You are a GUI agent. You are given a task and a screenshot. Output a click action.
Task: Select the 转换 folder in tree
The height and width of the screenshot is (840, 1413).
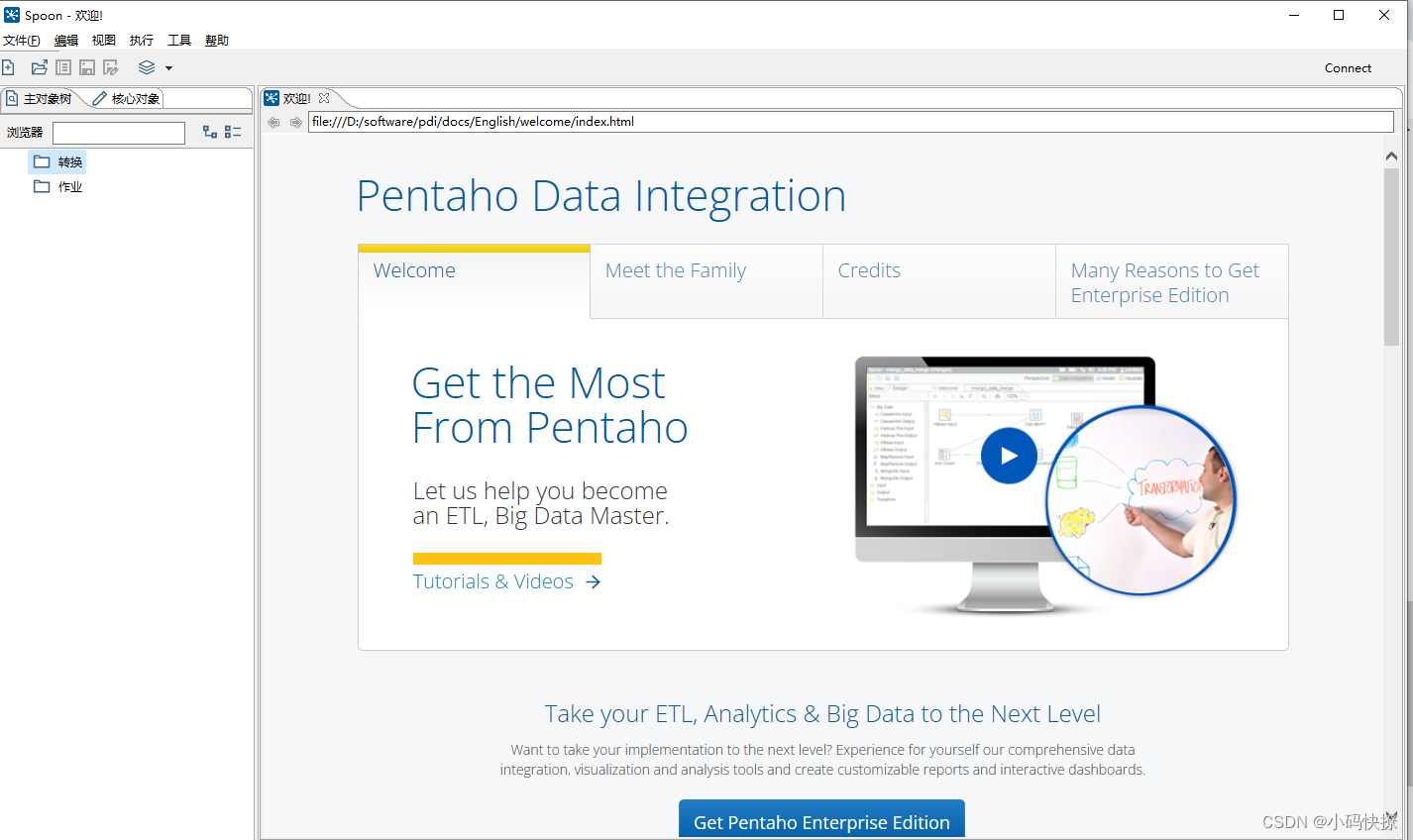tap(58, 161)
